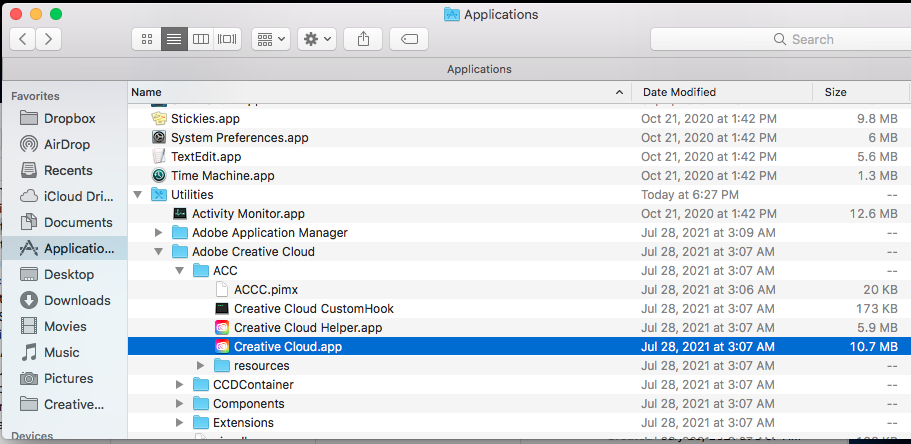
Task: Open the gear Action dropdown menu
Action: tap(317, 39)
